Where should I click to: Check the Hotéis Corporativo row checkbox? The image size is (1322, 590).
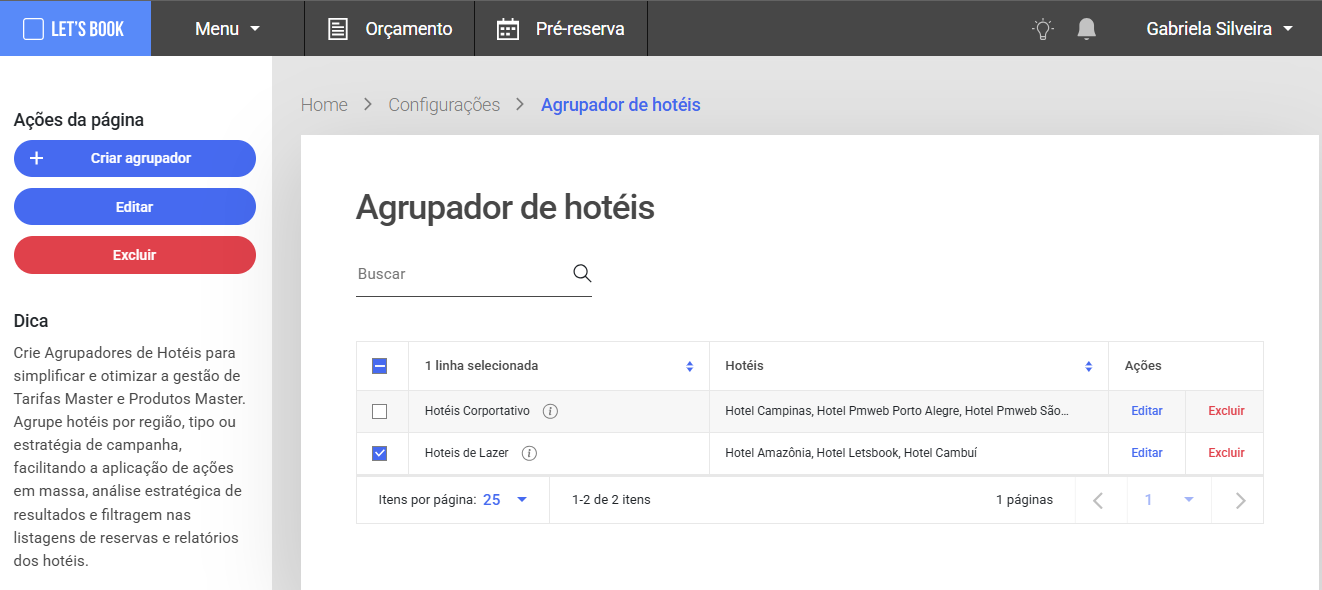(x=379, y=411)
